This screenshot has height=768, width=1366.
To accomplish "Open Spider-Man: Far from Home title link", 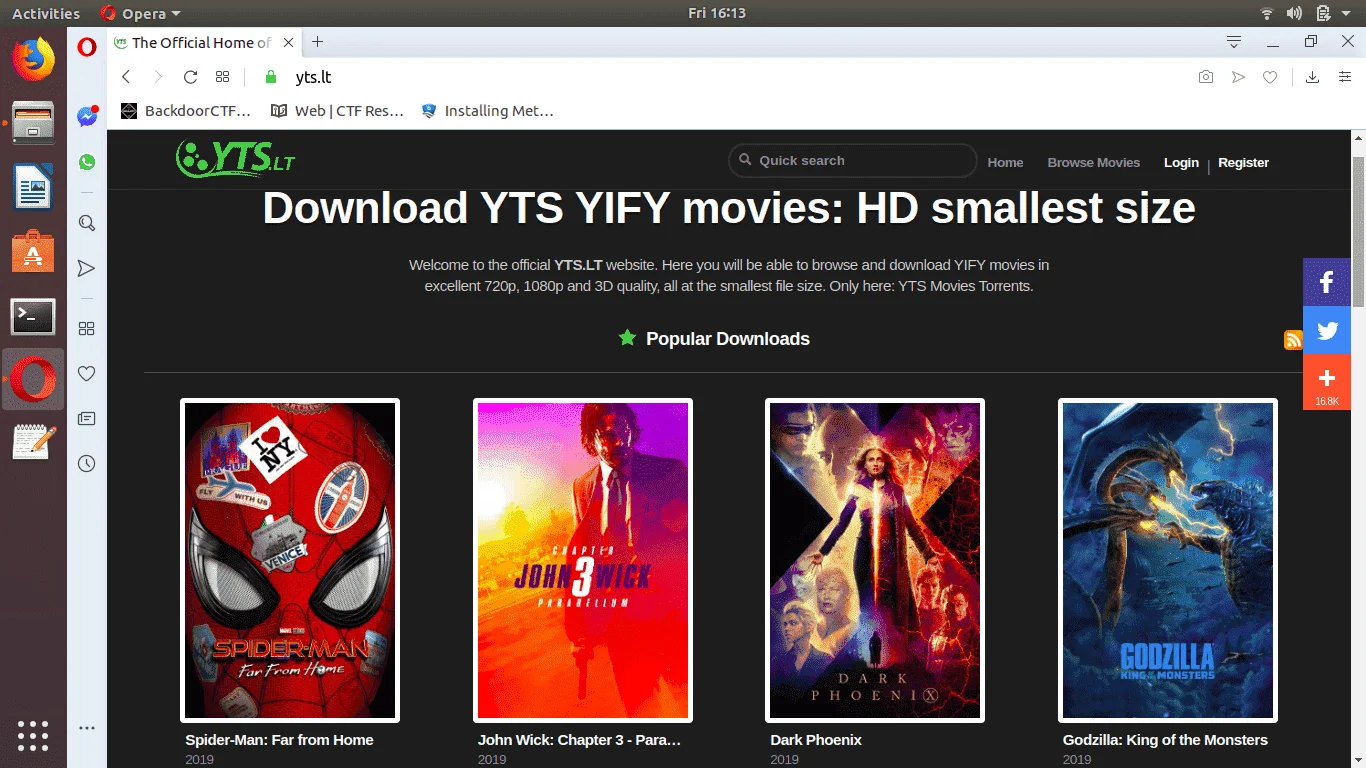I will click(279, 740).
